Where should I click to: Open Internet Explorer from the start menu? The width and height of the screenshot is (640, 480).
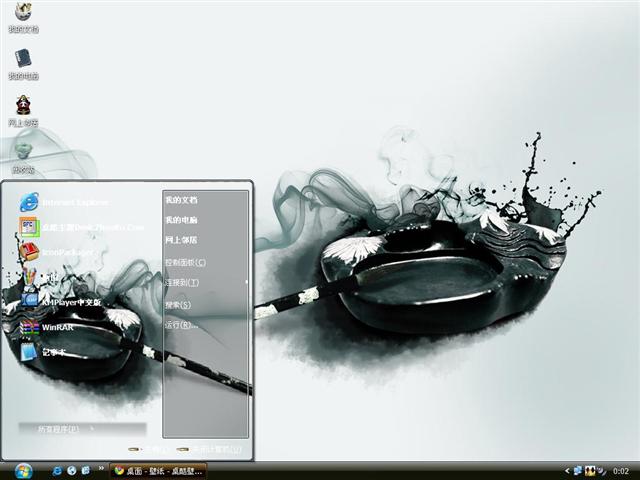point(60,201)
